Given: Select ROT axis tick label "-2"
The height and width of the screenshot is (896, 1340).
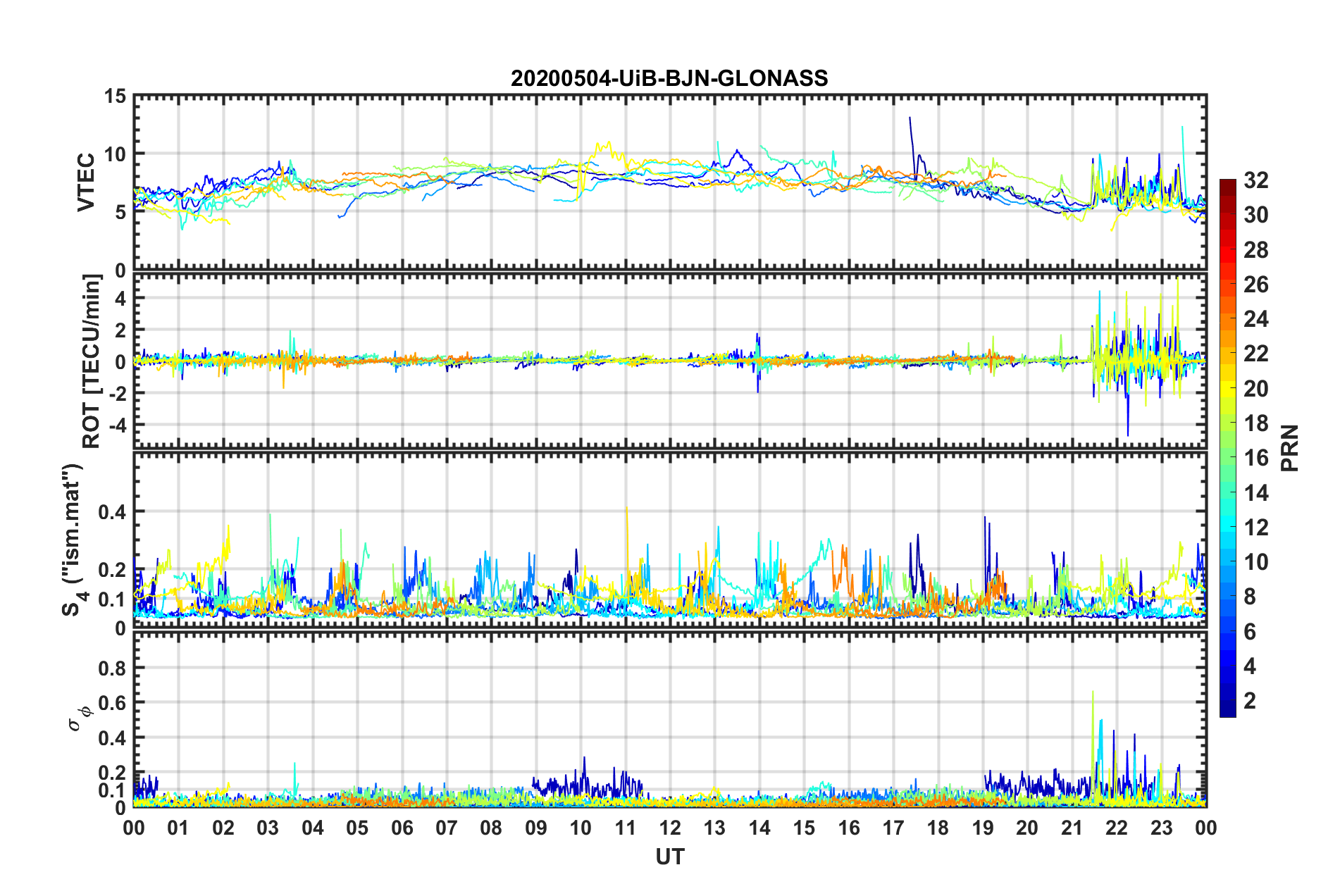Looking at the screenshot, I should [116, 393].
